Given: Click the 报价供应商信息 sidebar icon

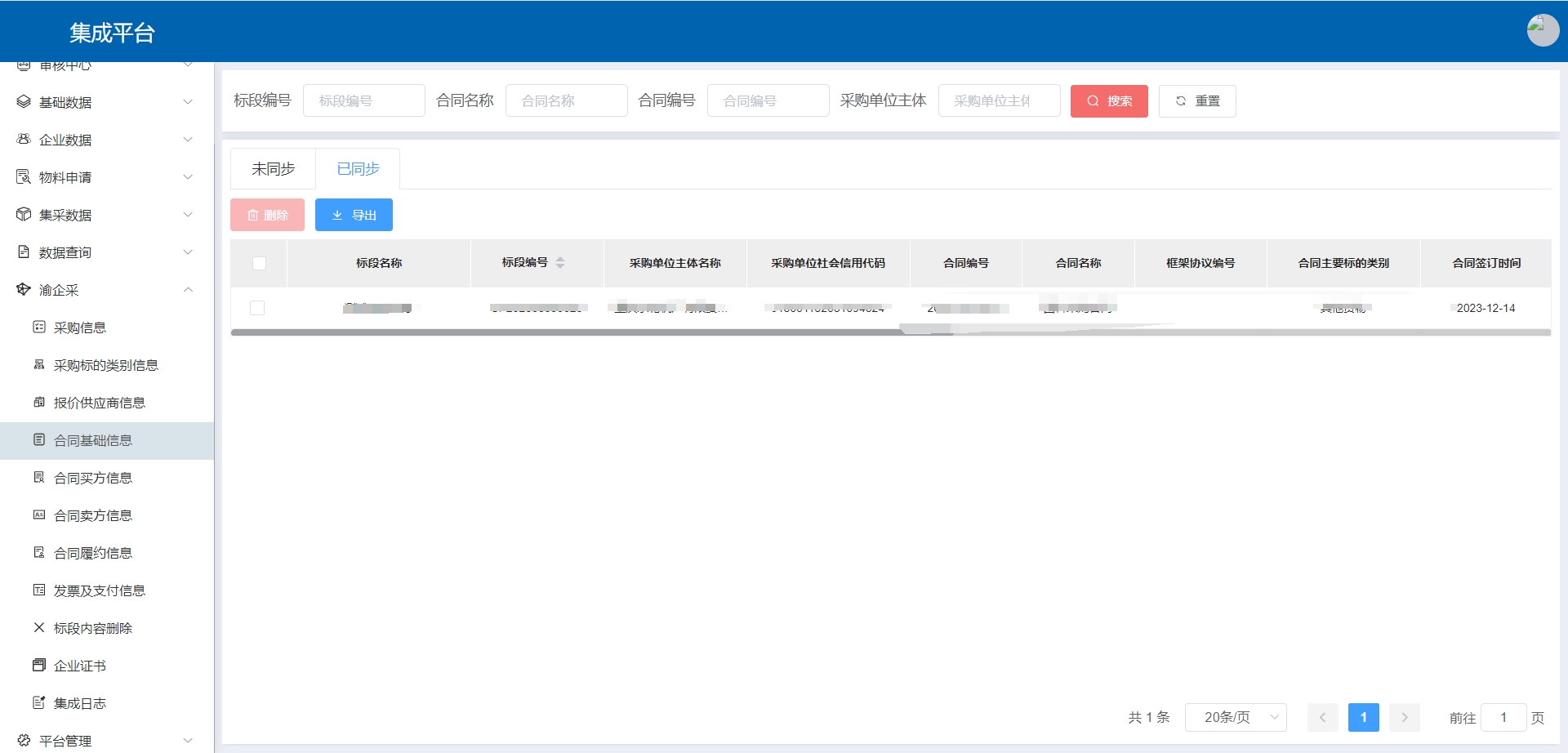Looking at the screenshot, I should click(39, 403).
